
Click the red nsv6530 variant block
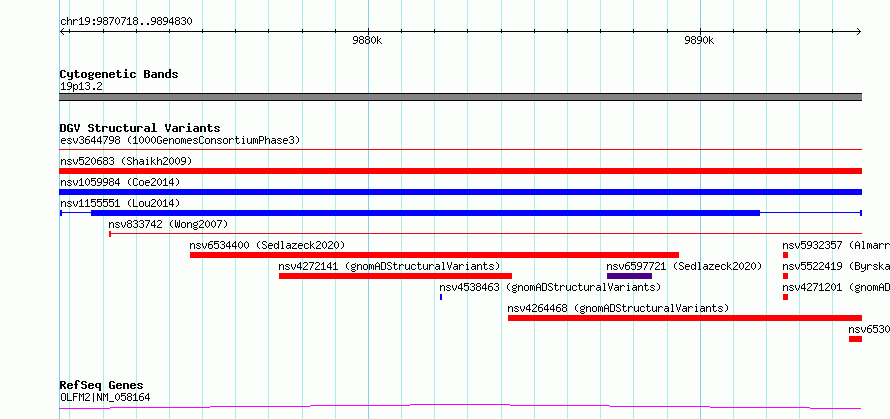(855, 339)
